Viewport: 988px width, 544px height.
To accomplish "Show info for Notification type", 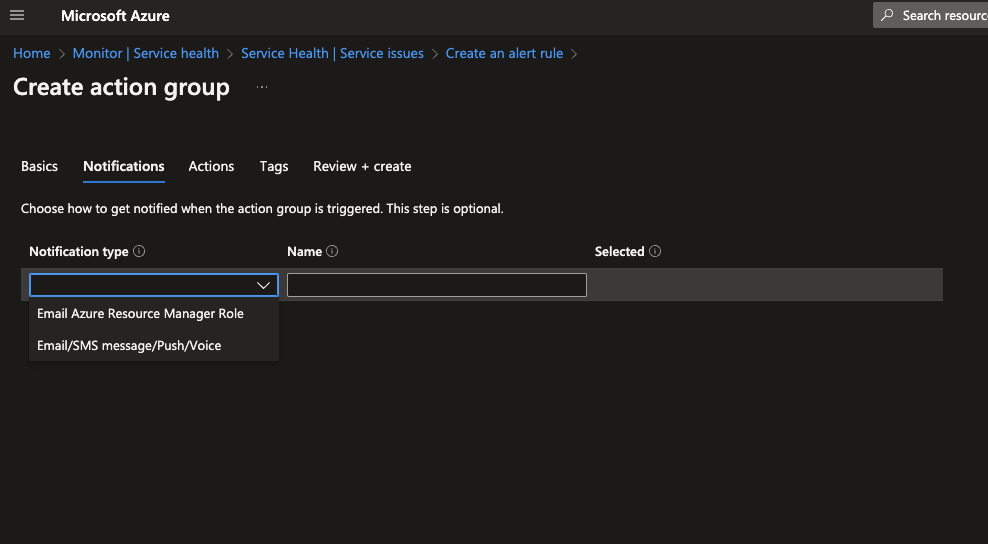I will pyautogui.click(x=139, y=251).
